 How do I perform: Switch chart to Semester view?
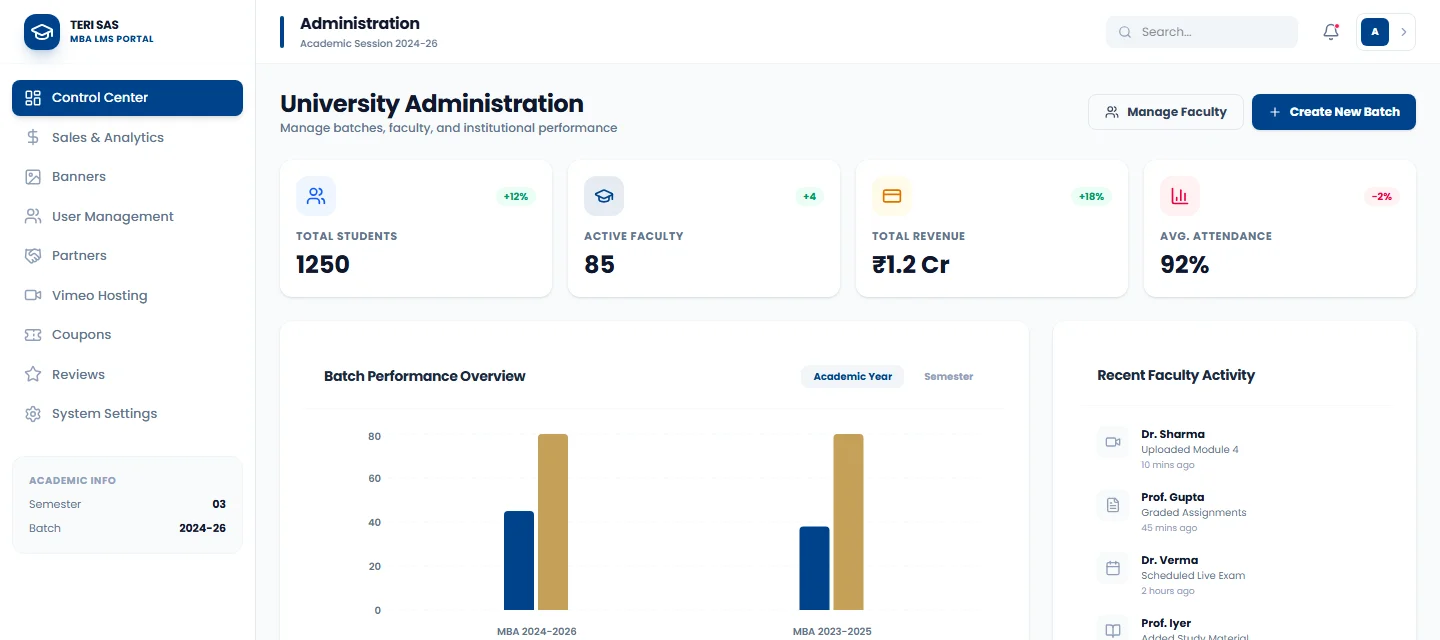[x=948, y=377]
